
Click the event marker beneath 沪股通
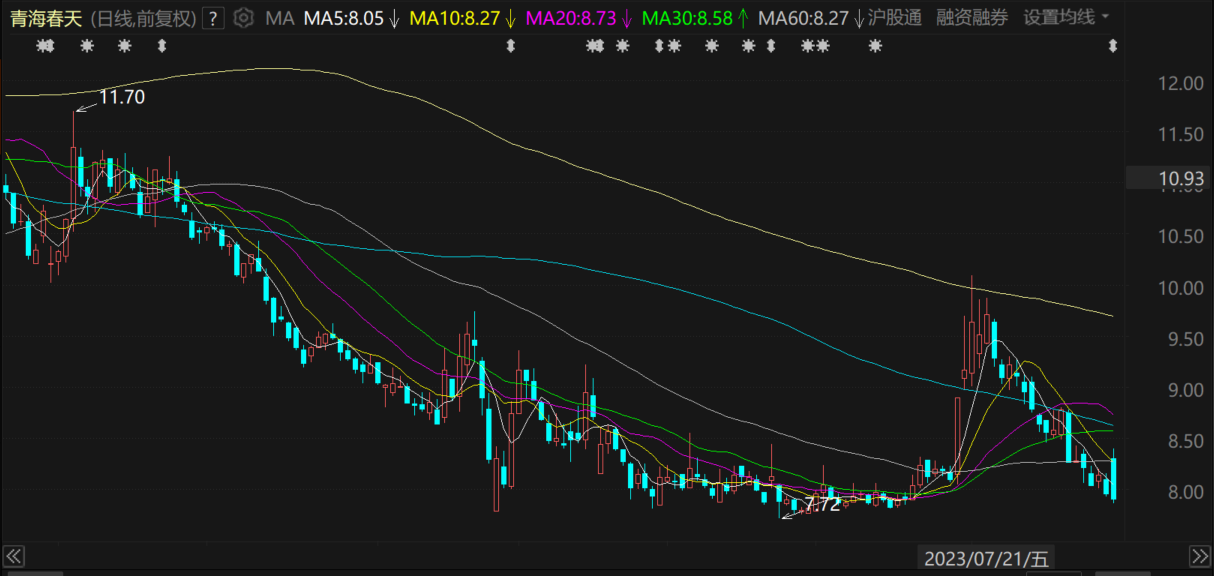coord(875,46)
